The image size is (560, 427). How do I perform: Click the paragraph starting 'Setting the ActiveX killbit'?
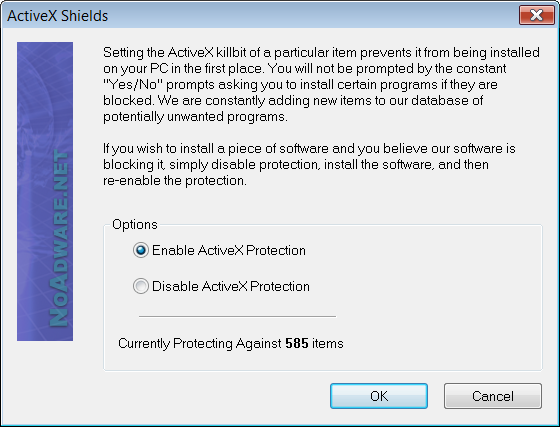321,85
